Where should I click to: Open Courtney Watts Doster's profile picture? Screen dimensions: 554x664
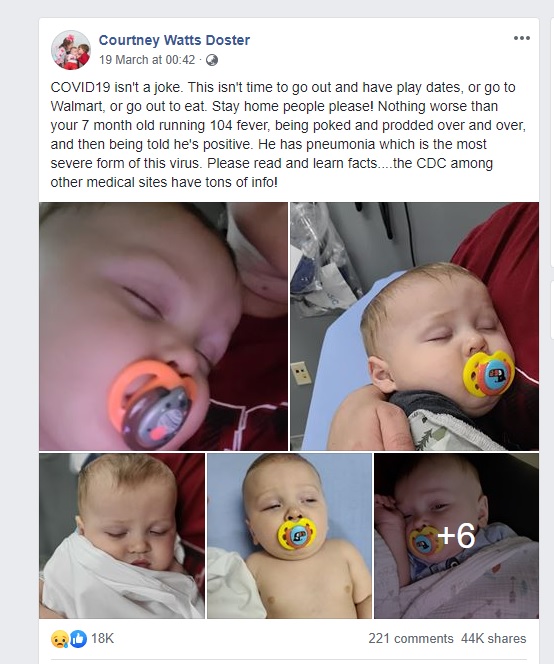[x=71, y=50]
